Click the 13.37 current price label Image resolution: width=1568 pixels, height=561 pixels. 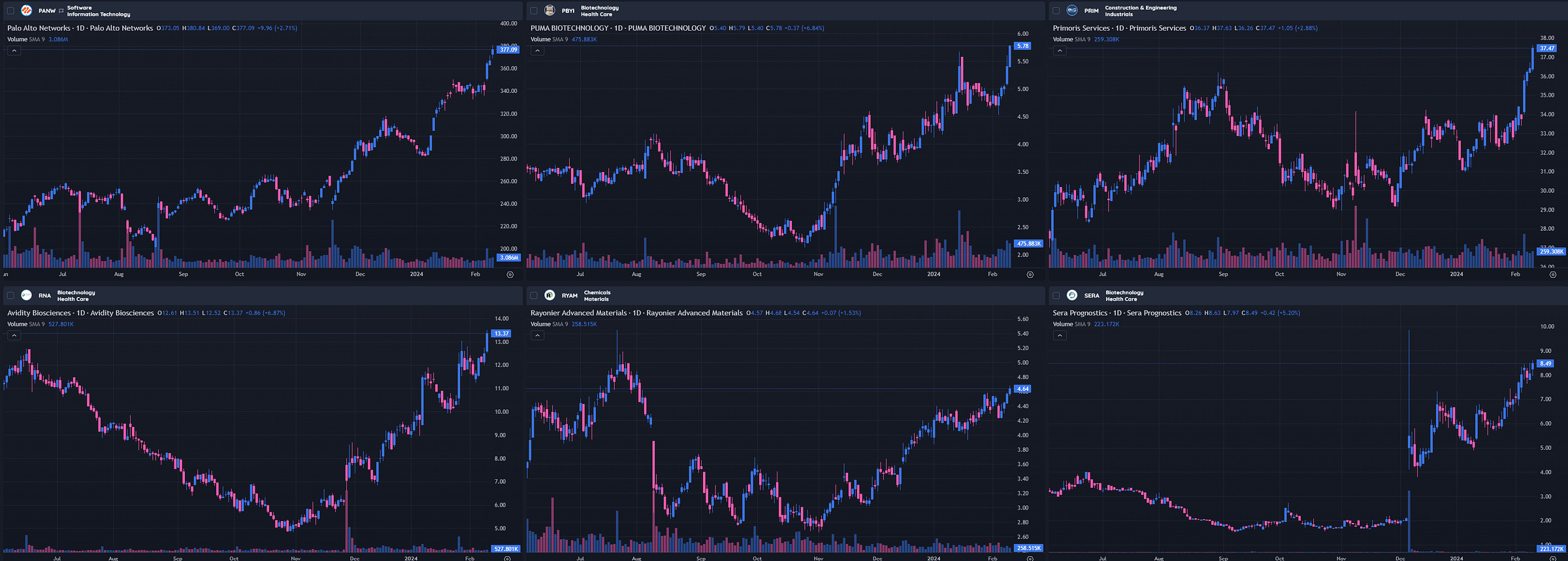click(501, 333)
